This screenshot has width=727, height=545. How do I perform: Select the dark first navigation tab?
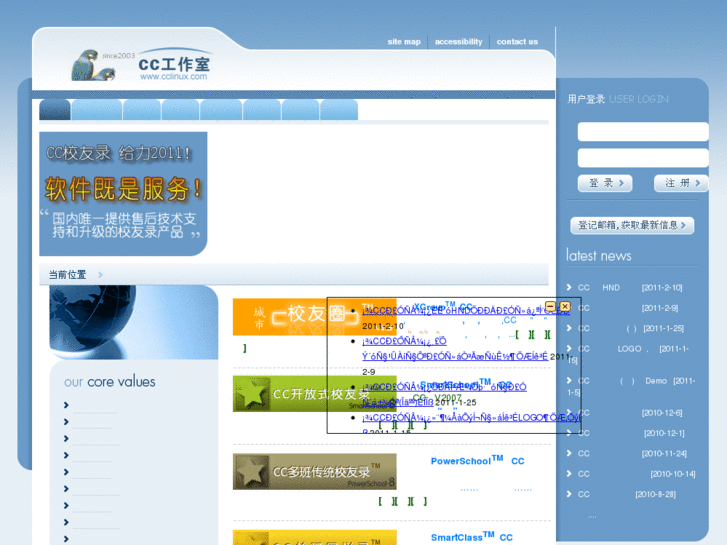click(x=55, y=110)
